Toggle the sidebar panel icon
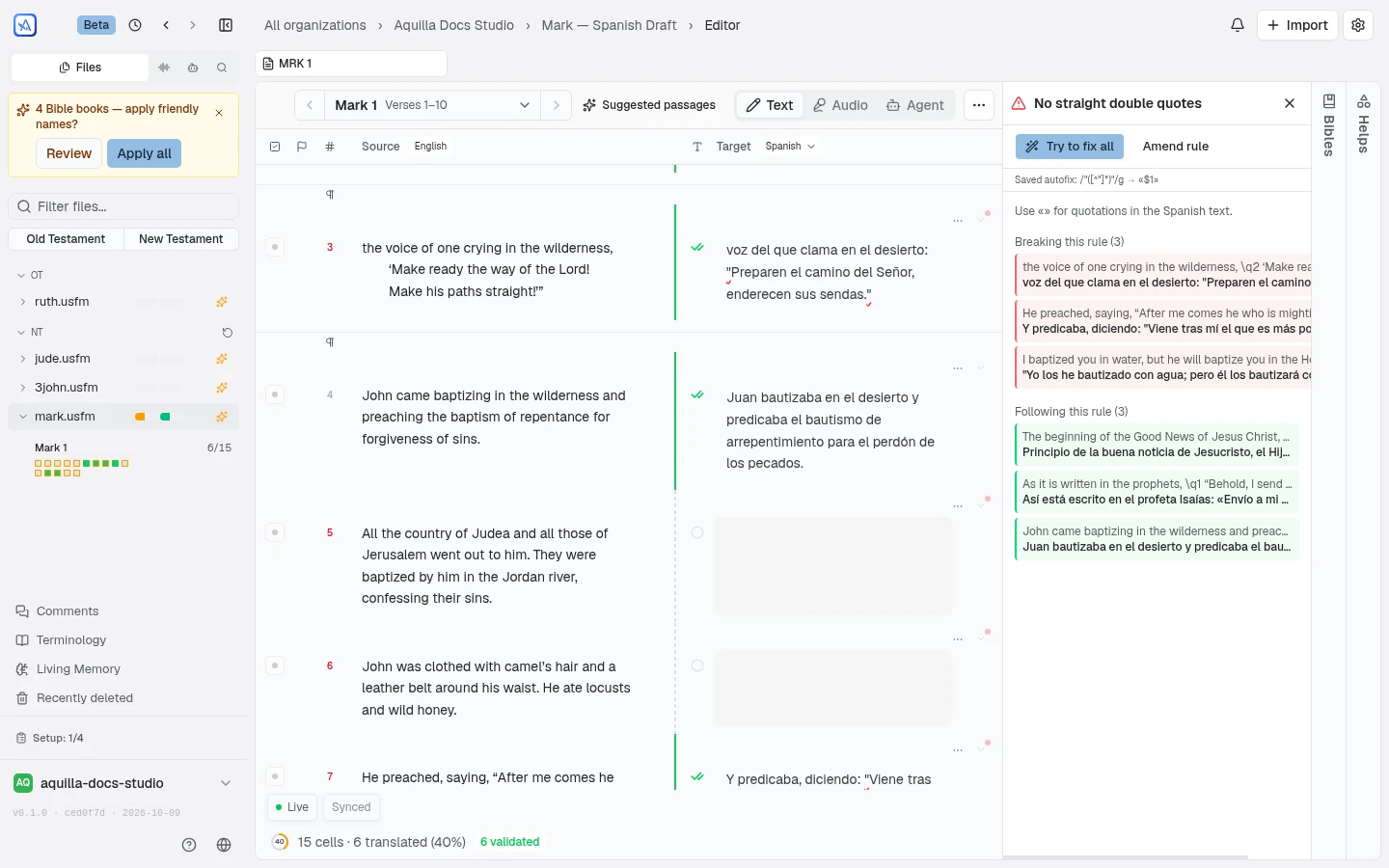 [226, 25]
